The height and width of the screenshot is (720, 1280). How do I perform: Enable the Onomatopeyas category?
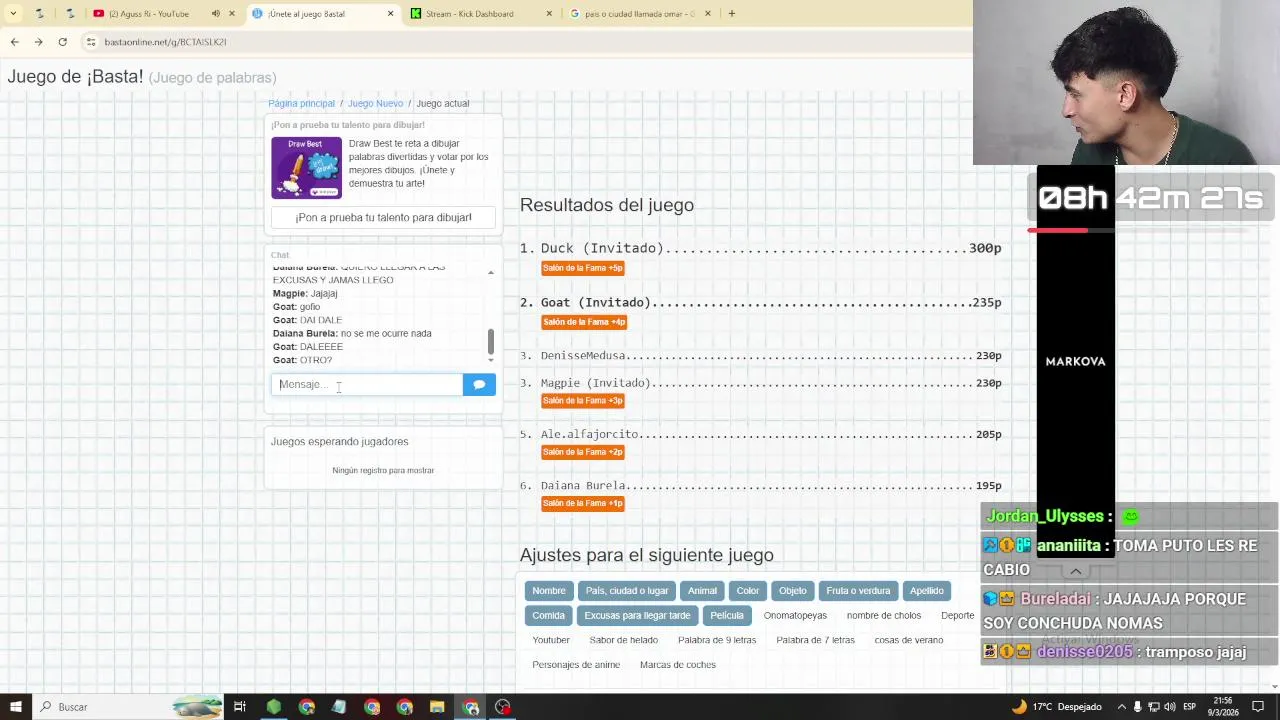point(795,616)
